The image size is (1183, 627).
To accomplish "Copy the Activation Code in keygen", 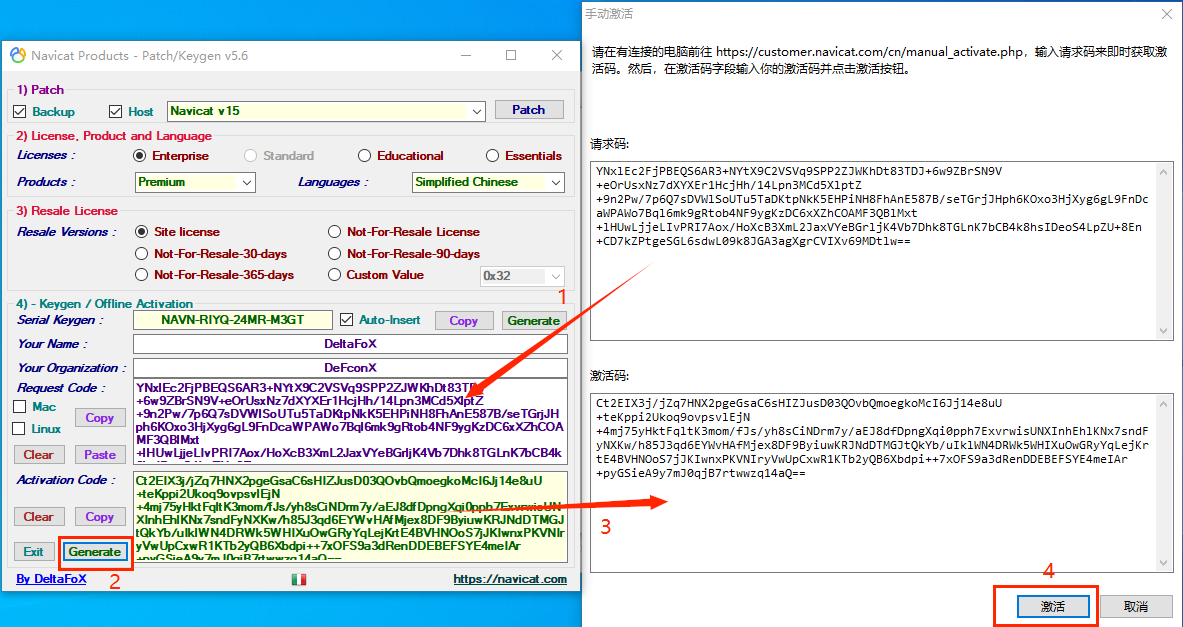I will (x=100, y=517).
